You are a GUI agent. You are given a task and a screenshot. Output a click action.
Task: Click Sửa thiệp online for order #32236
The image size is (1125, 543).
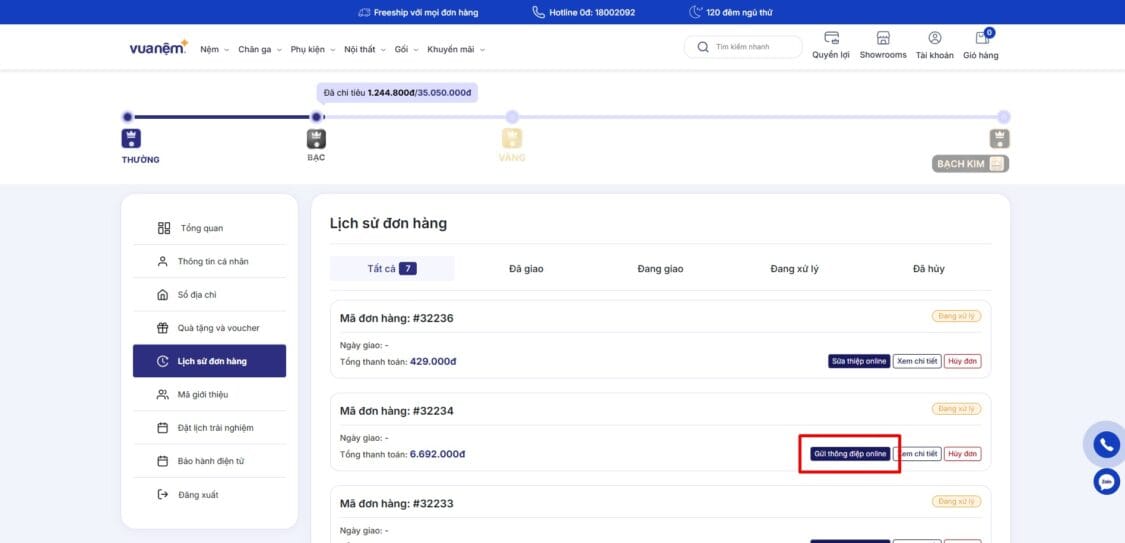[x=859, y=362]
